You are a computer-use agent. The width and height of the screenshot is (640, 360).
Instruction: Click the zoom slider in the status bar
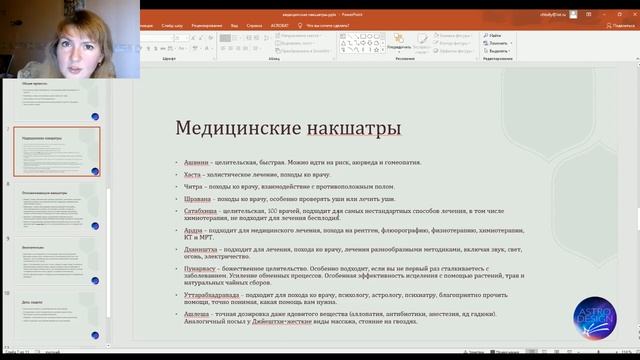click(598, 351)
